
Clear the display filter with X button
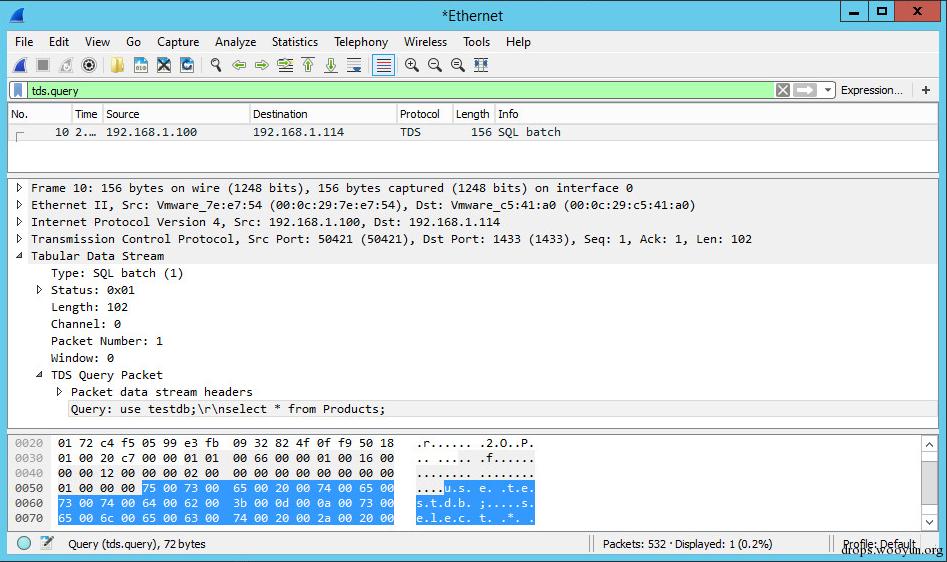pyautogui.click(x=783, y=90)
